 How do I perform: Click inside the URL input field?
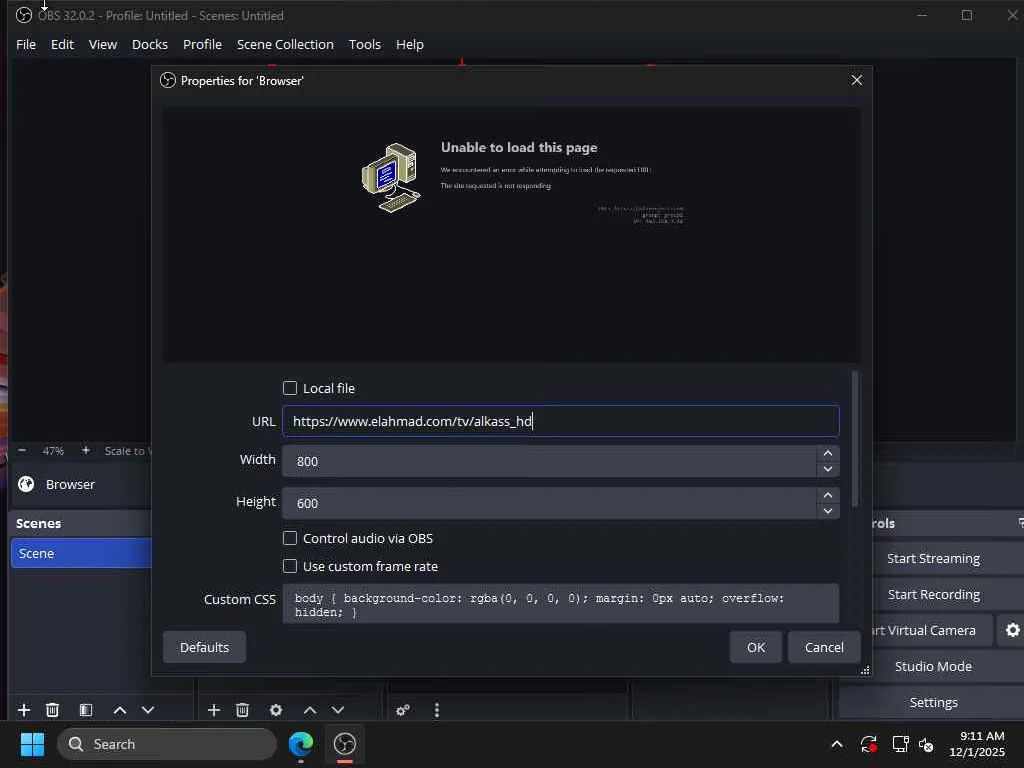coord(560,421)
